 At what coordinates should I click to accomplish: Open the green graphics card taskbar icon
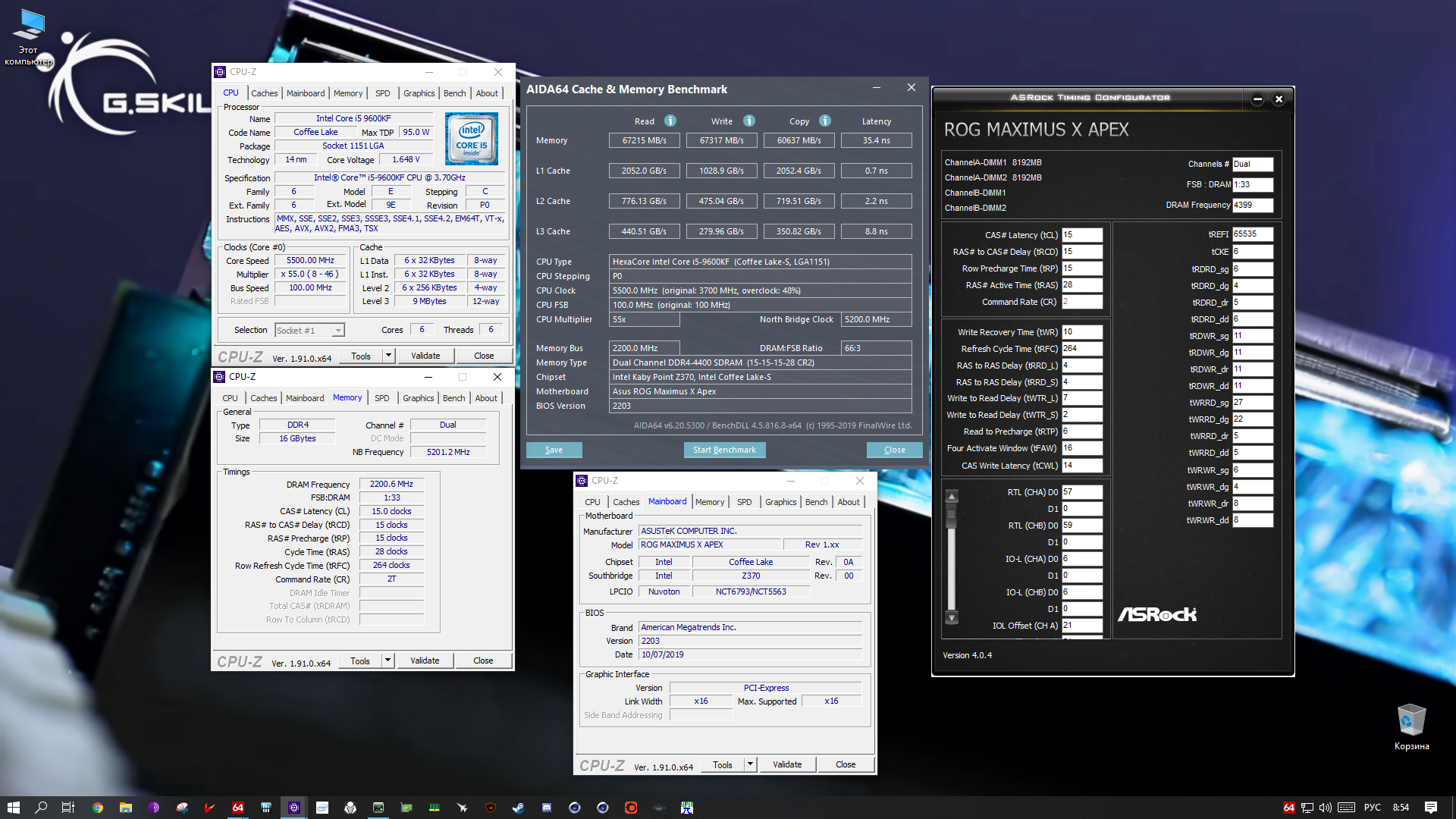[406, 808]
